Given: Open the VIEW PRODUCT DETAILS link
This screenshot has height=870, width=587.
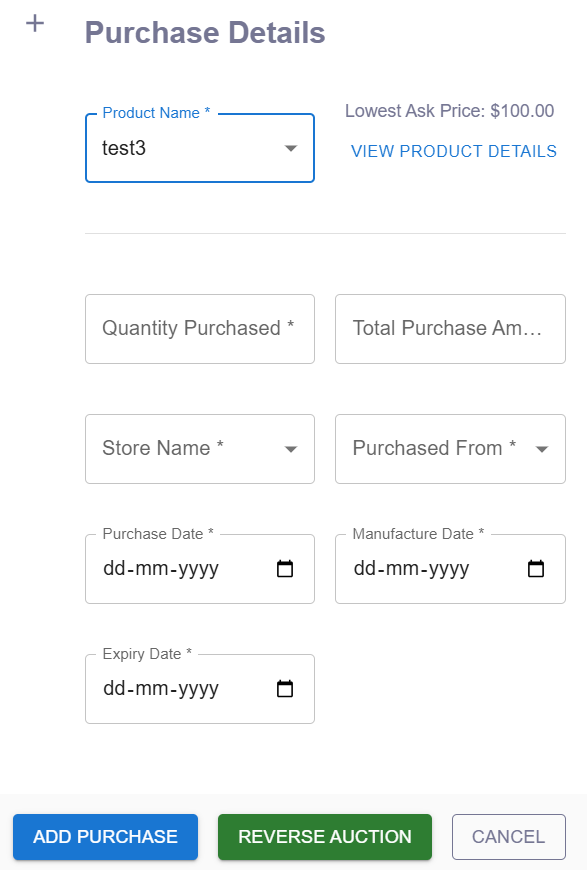Looking at the screenshot, I should tap(453, 151).
